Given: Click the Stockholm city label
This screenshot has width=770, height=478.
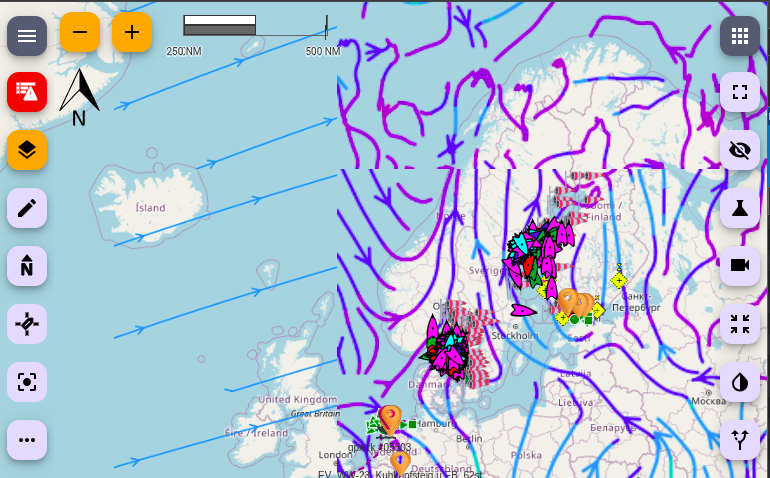Looking at the screenshot, I should (515, 336).
